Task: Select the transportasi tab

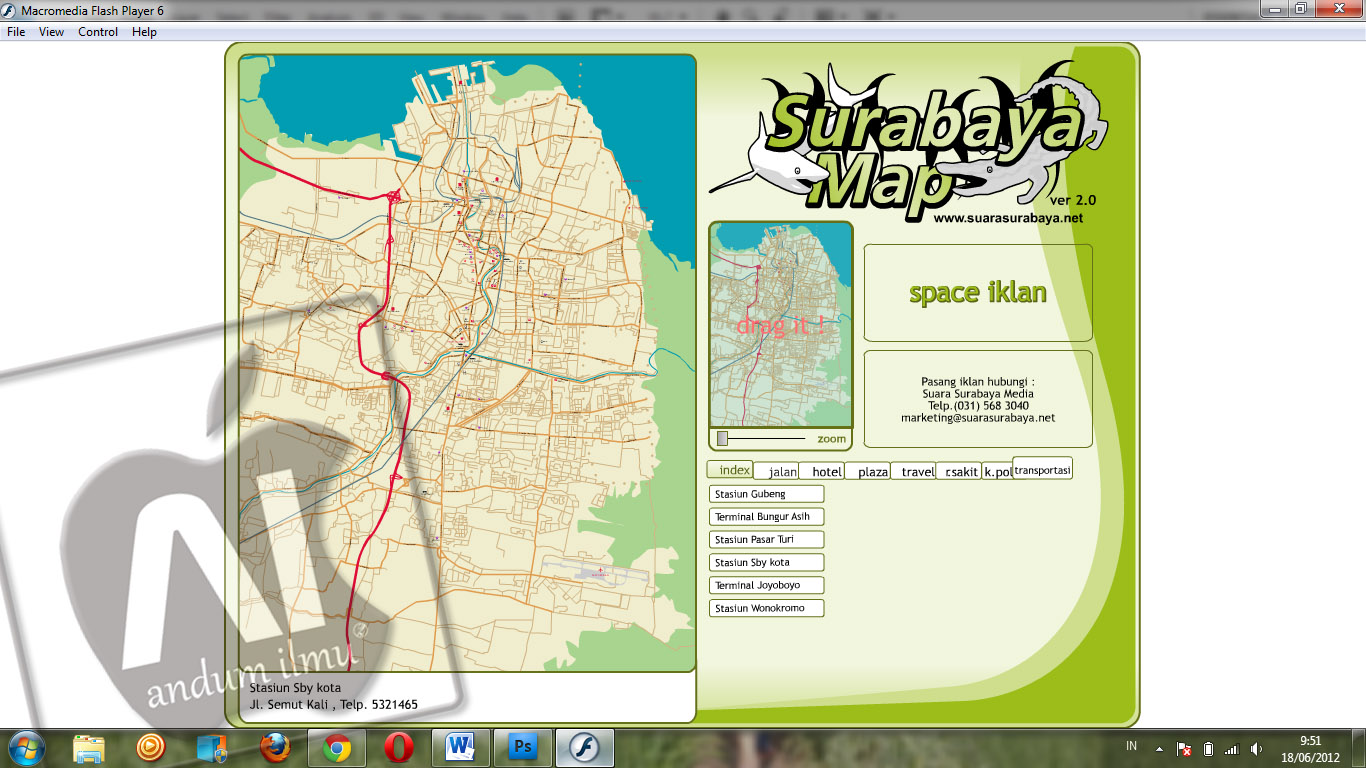Action: 1041,467
